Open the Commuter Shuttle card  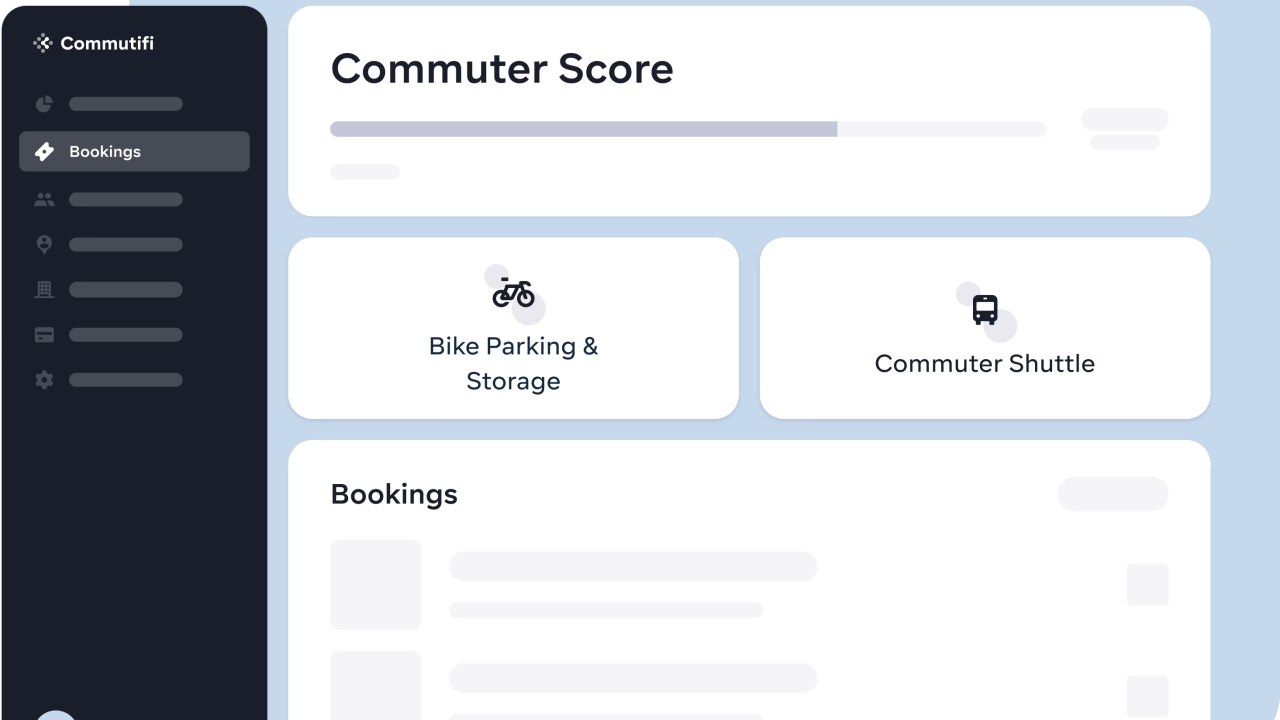pos(985,328)
